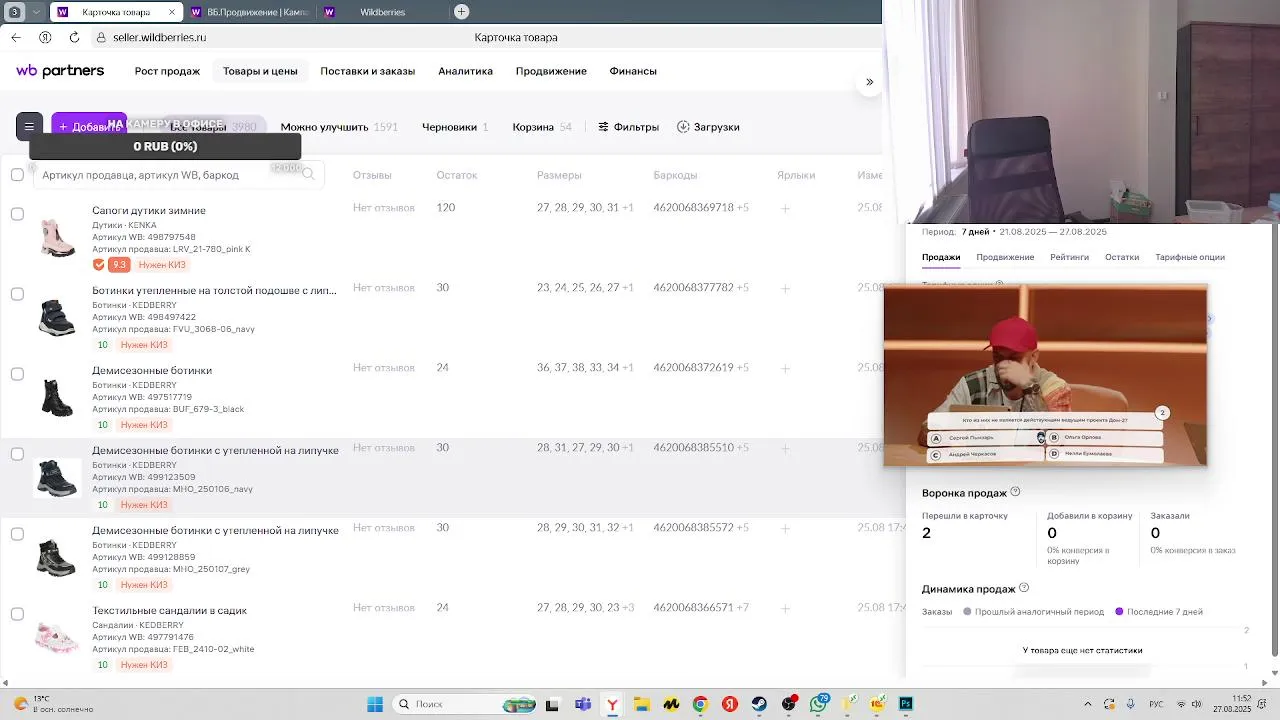1280x720 pixels.
Task: Expand barcodes +5 for 4620068366571
Action: click(742, 608)
